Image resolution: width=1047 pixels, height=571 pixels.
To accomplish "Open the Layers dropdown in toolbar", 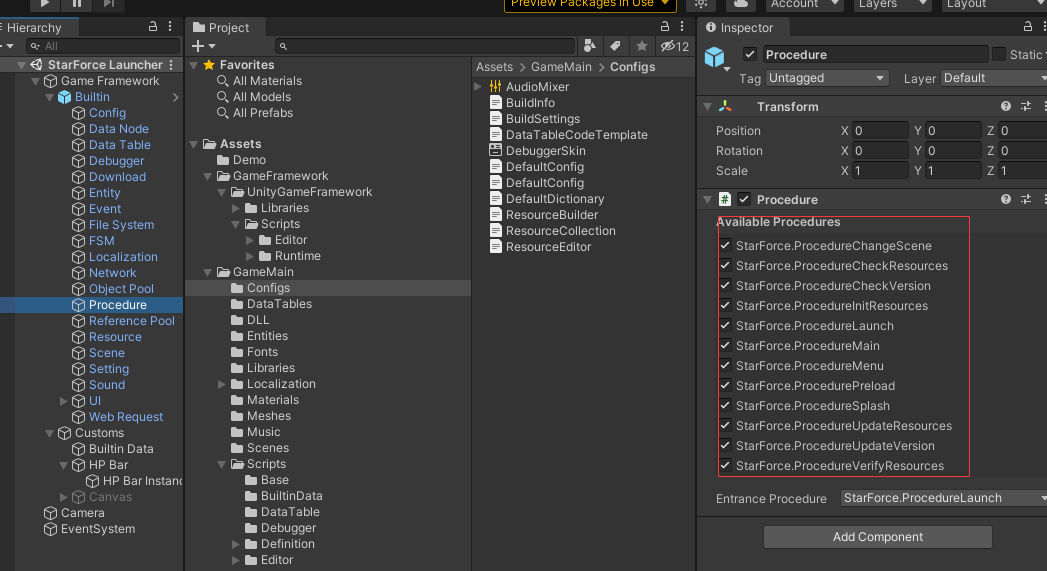I will (893, 4).
